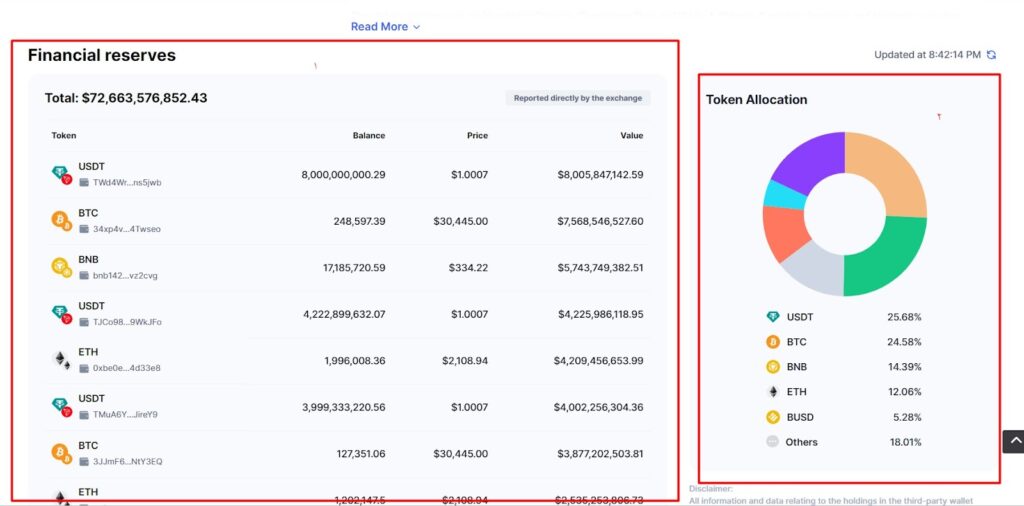Click value $4,002,256,304.36
The width and height of the screenshot is (1024, 506).
598,407
